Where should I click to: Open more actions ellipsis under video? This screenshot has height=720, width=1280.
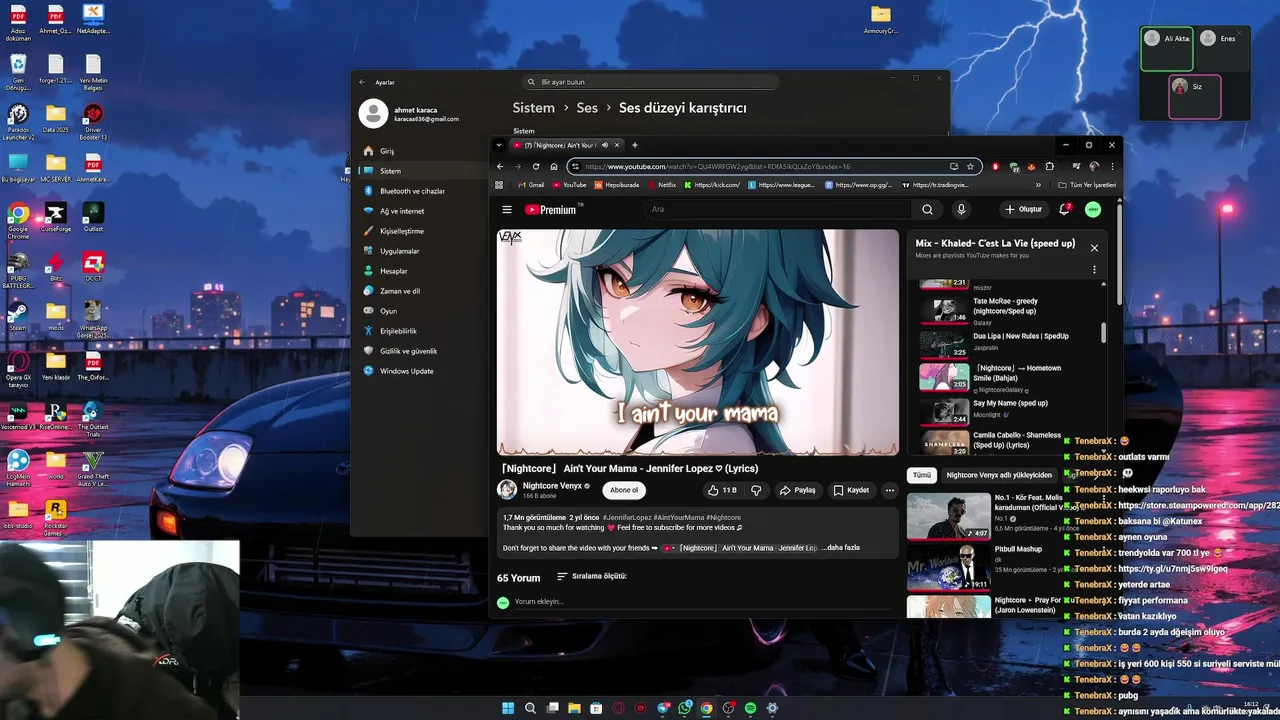pos(889,490)
